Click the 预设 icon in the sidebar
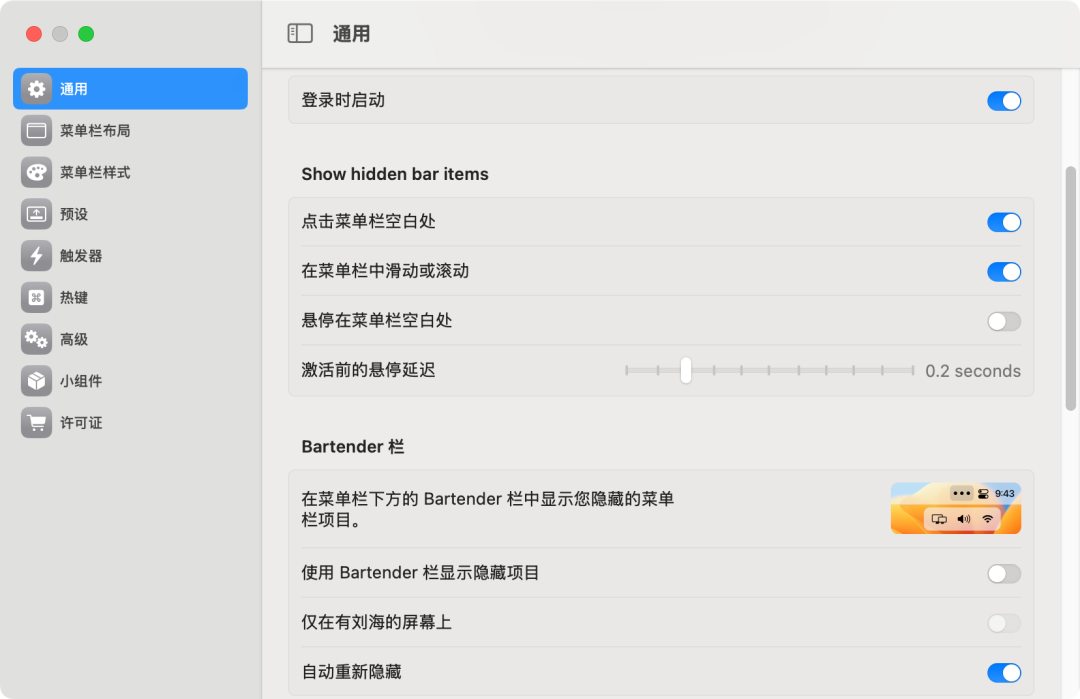1080x699 pixels. pyautogui.click(x=37, y=214)
